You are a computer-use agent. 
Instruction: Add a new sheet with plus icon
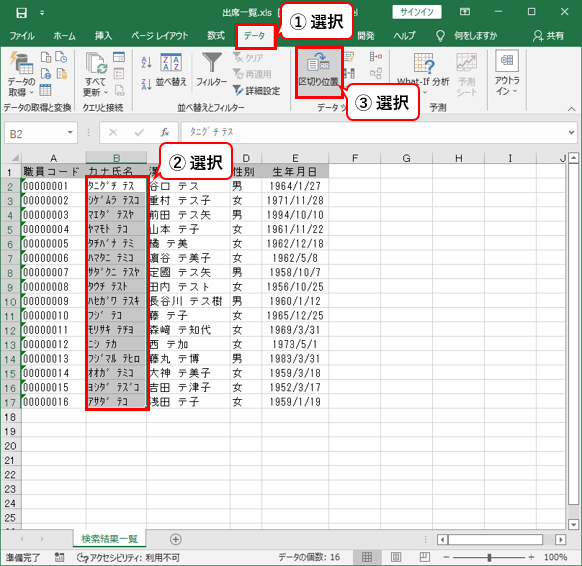click(x=176, y=539)
